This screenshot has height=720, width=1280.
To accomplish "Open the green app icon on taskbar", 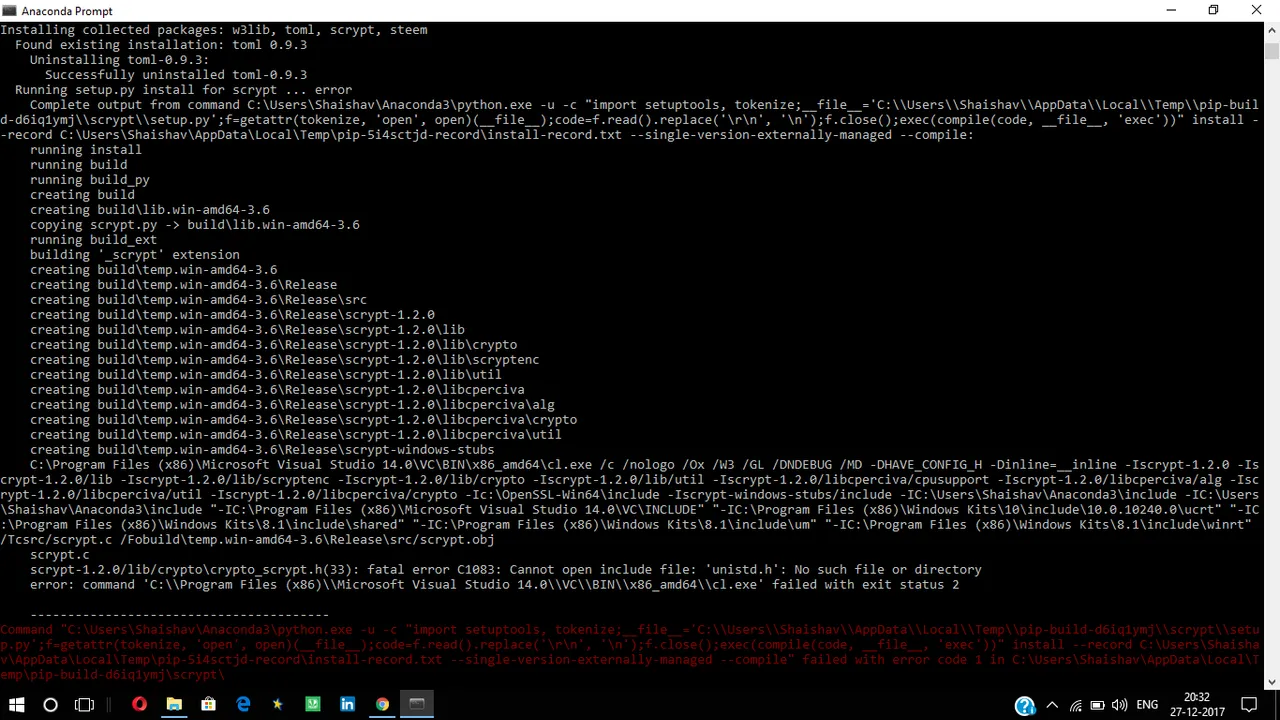I will point(313,705).
